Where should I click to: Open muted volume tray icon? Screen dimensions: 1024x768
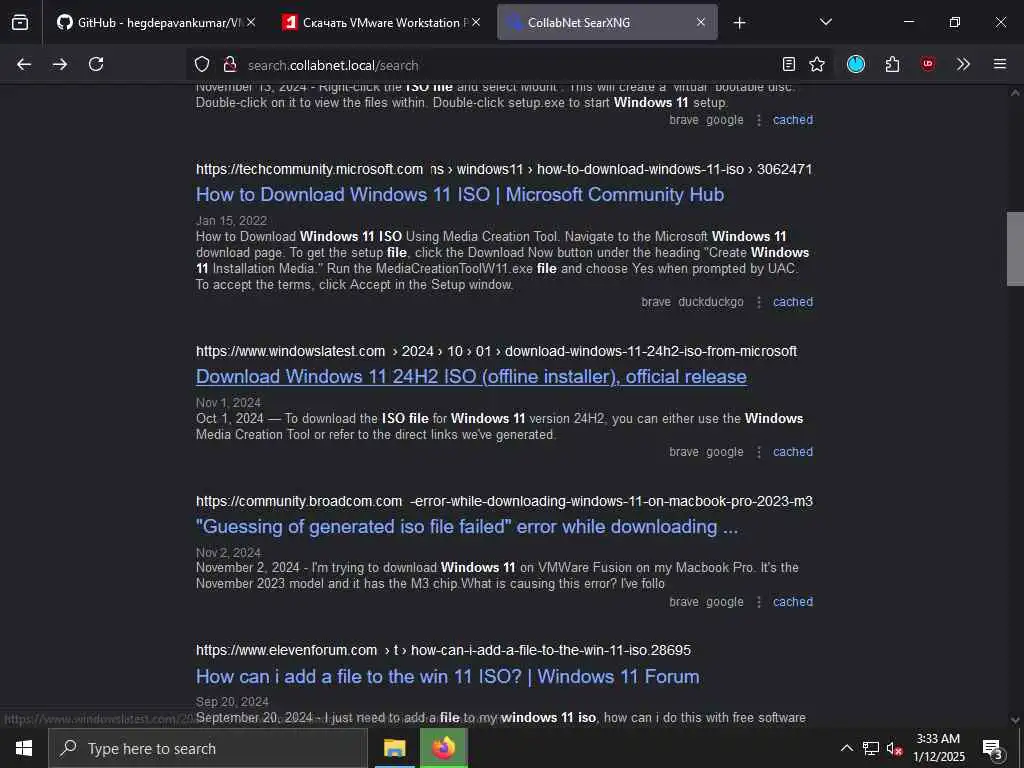click(894, 749)
